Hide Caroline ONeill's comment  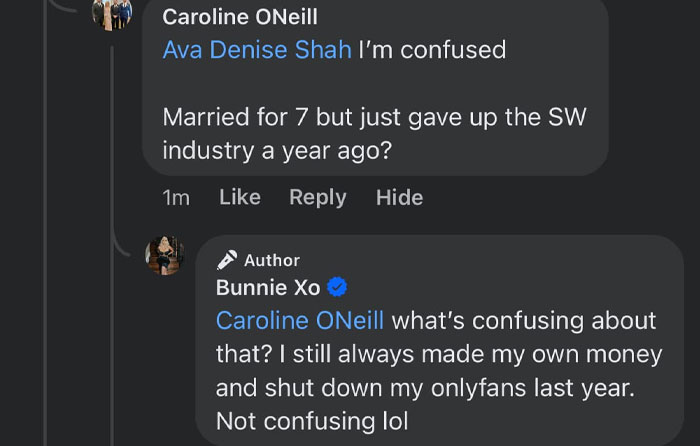tap(399, 197)
